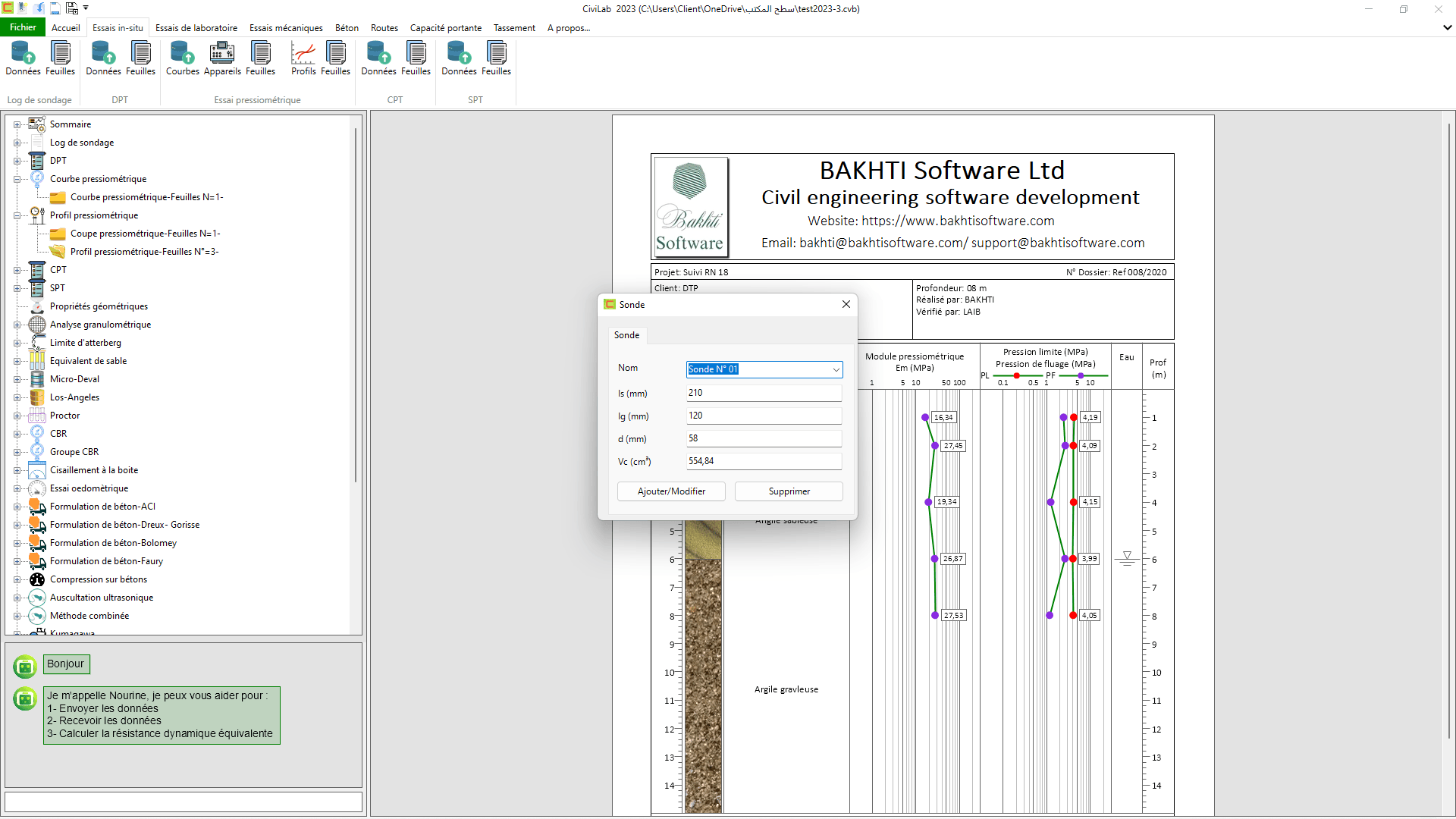Click the d (mm) input field
Screen dimensions: 1456x819
pos(764,438)
